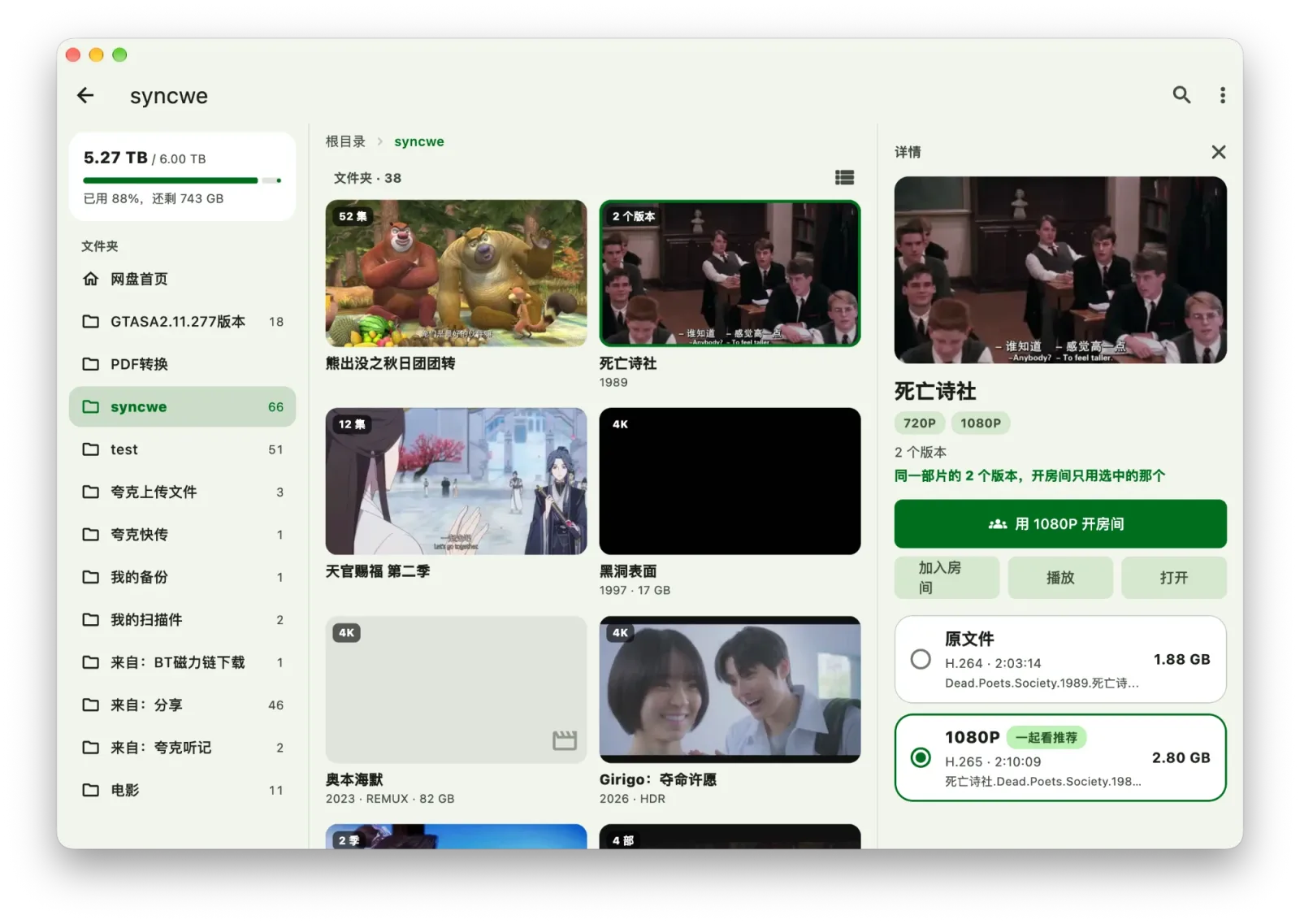Viewport: 1300px width, 924px height.
Task: Open the 夸克快传 folder
Action: [x=182, y=535]
